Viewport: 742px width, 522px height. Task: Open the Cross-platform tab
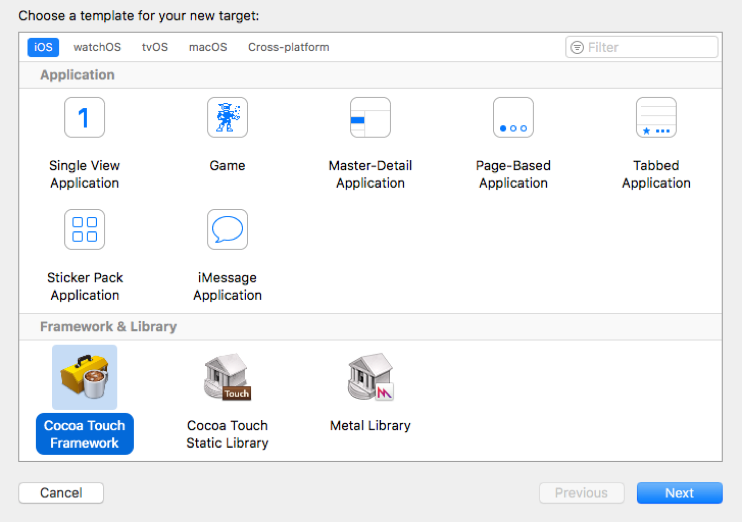pyautogui.click(x=288, y=47)
